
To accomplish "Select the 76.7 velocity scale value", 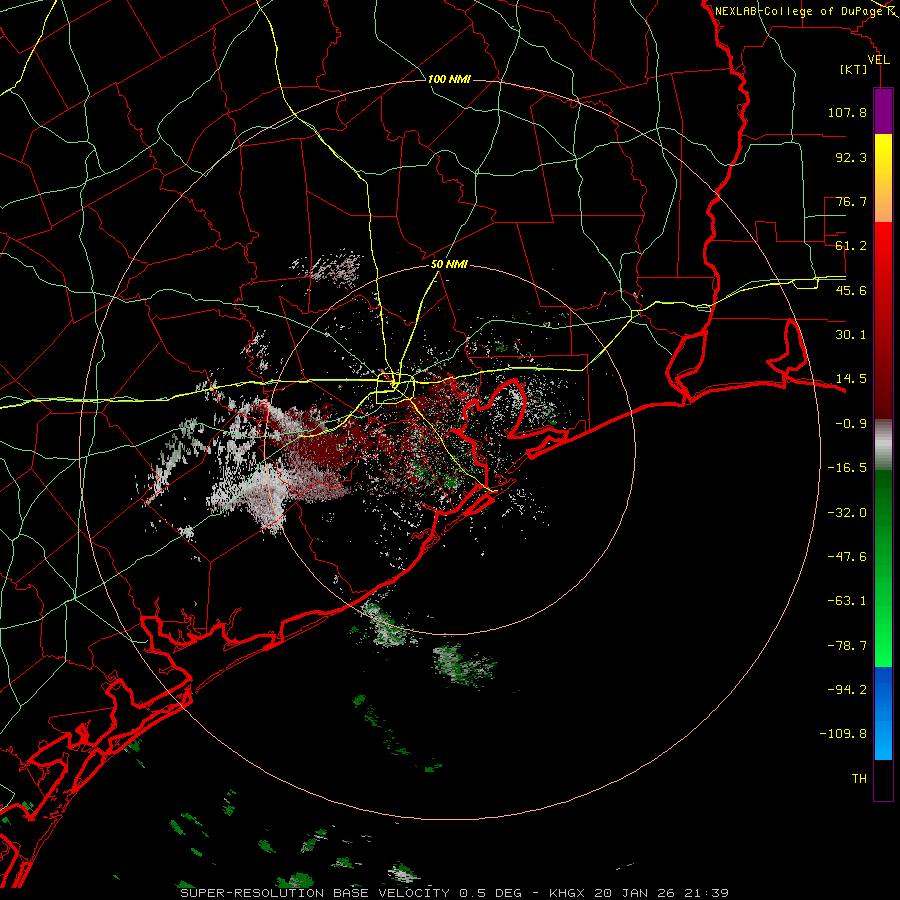I will (851, 201).
